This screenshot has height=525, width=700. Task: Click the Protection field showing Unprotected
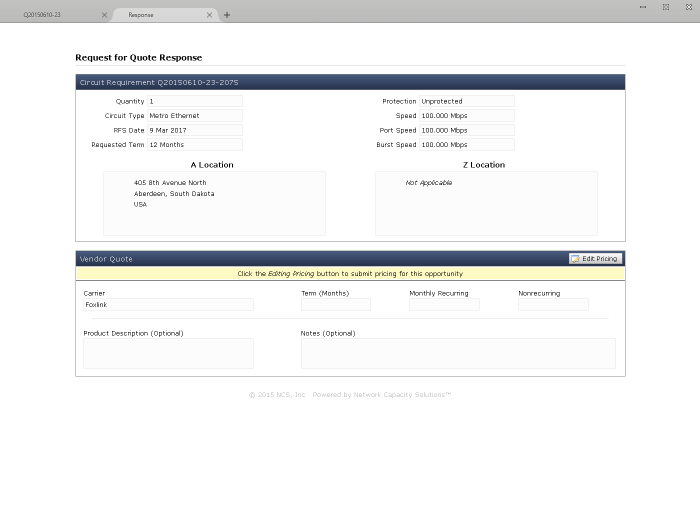click(466, 102)
